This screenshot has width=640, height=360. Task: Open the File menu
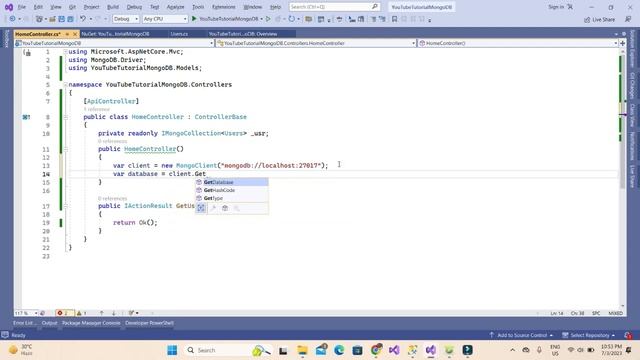(x=22, y=7)
